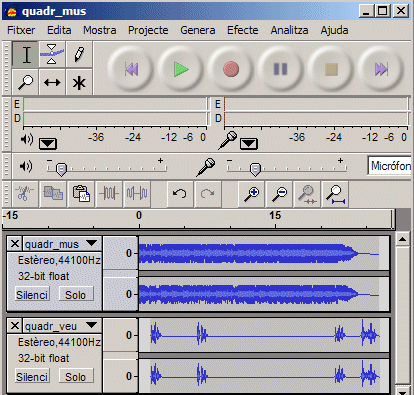Click the quadr_mus upper channel waveform
Image resolution: width=414 pixels, height=395 pixels.
pos(263,253)
